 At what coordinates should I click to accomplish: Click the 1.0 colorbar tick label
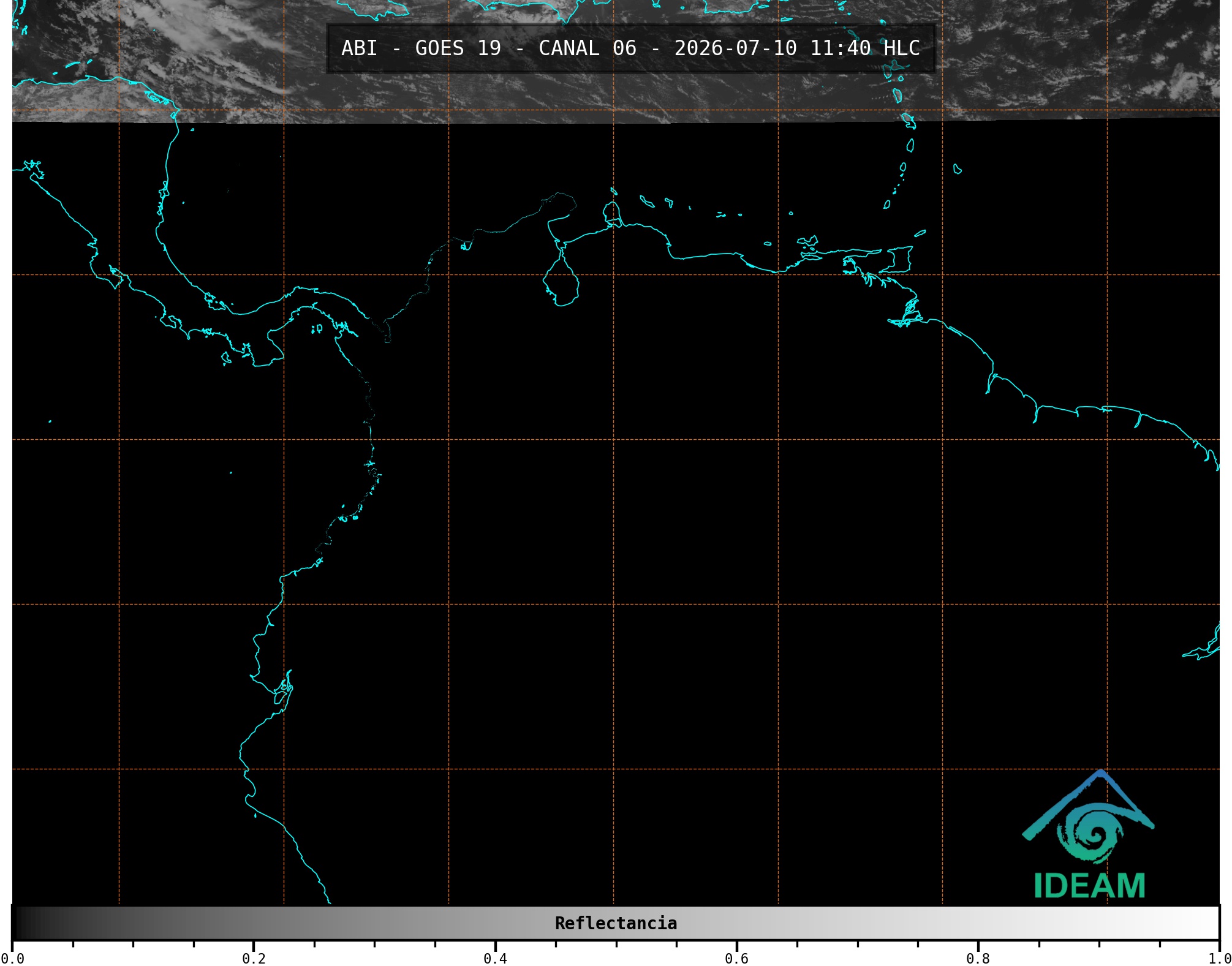1219,958
